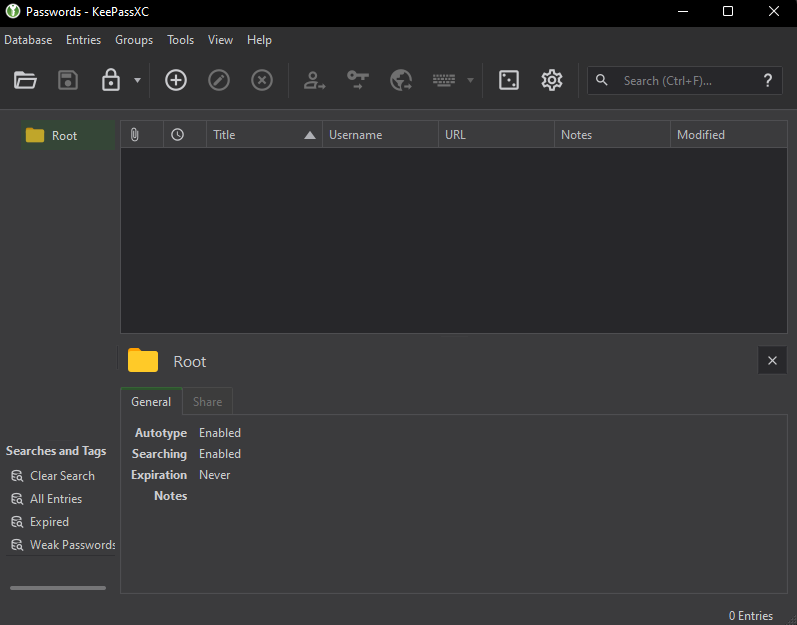The image size is (797, 625).
Task: Sort by attachments paperclip column
Action: click(142, 135)
